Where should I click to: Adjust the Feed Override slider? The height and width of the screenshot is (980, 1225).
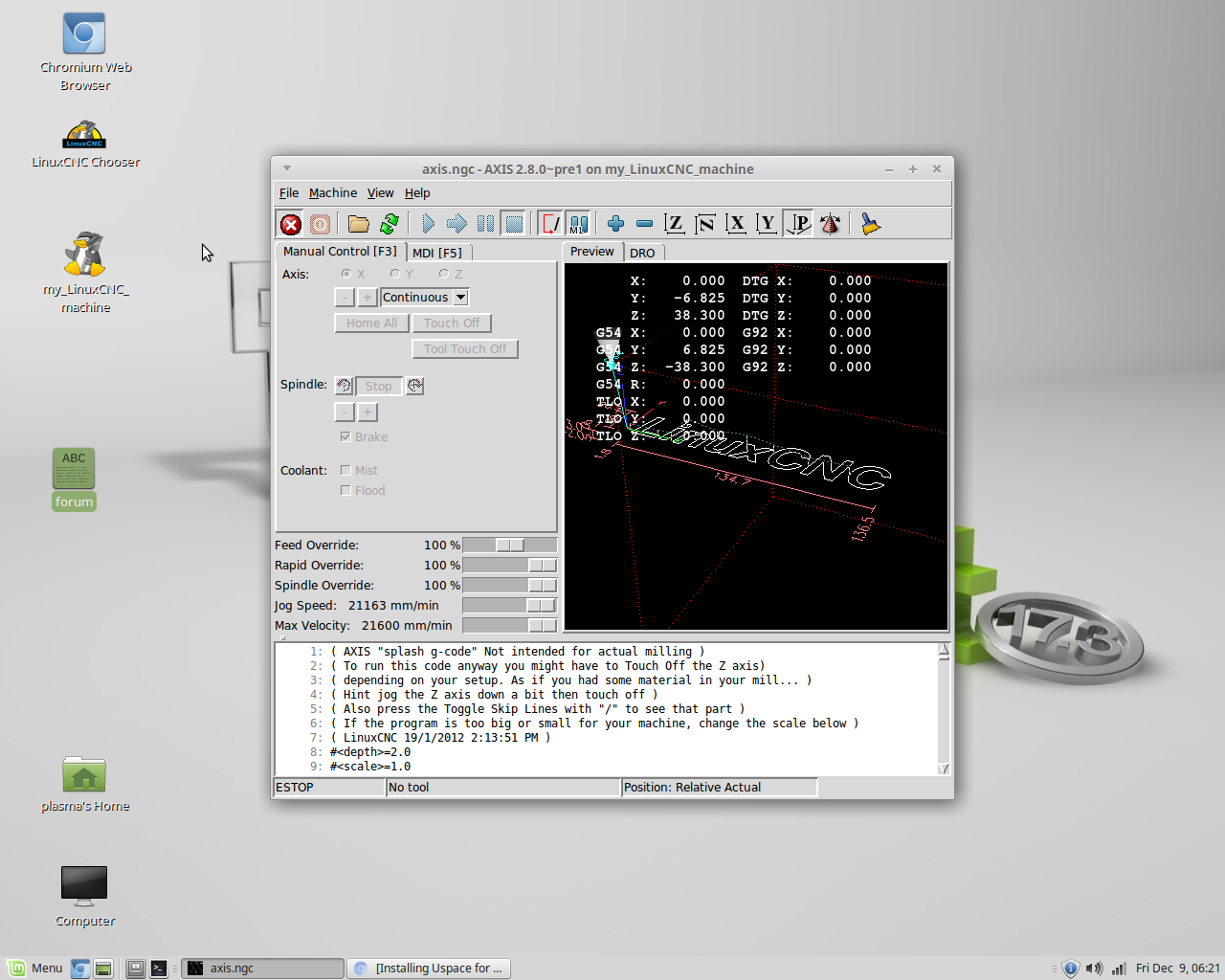point(508,544)
